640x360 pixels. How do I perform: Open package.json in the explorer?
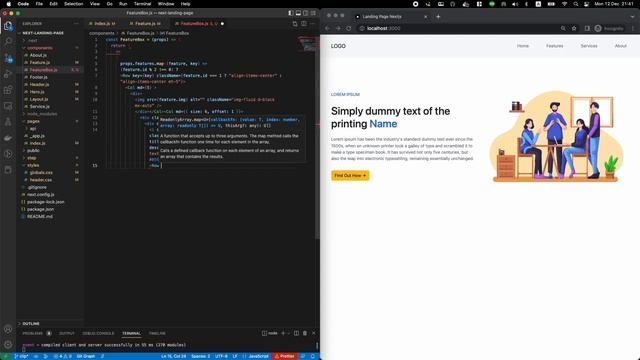40,209
